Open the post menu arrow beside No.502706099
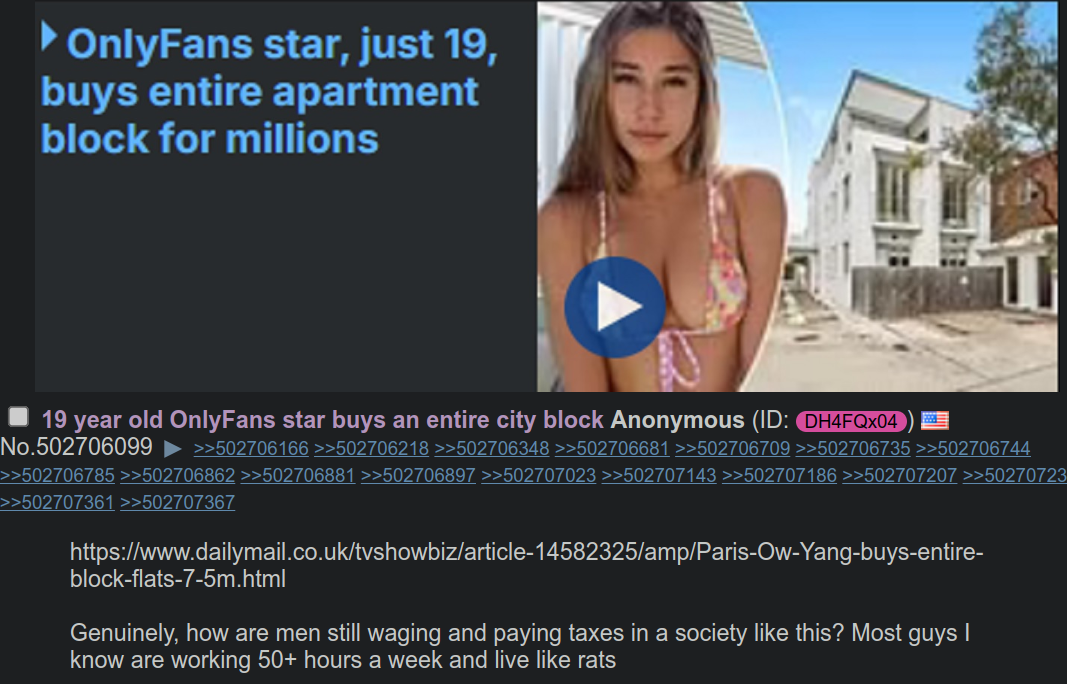Screen dimensions: 1067x684 tap(173, 449)
